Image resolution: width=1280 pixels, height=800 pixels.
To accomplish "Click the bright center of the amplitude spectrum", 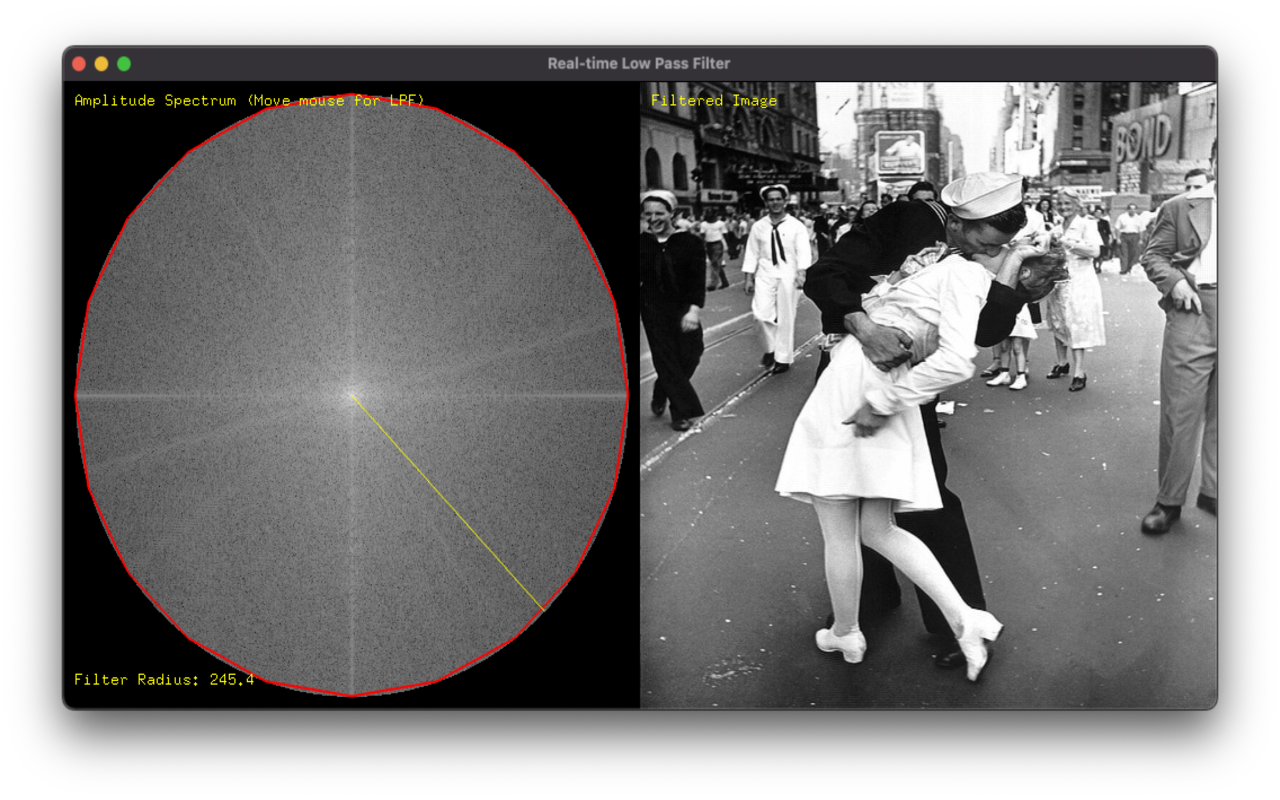I will (x=351, y=395).
